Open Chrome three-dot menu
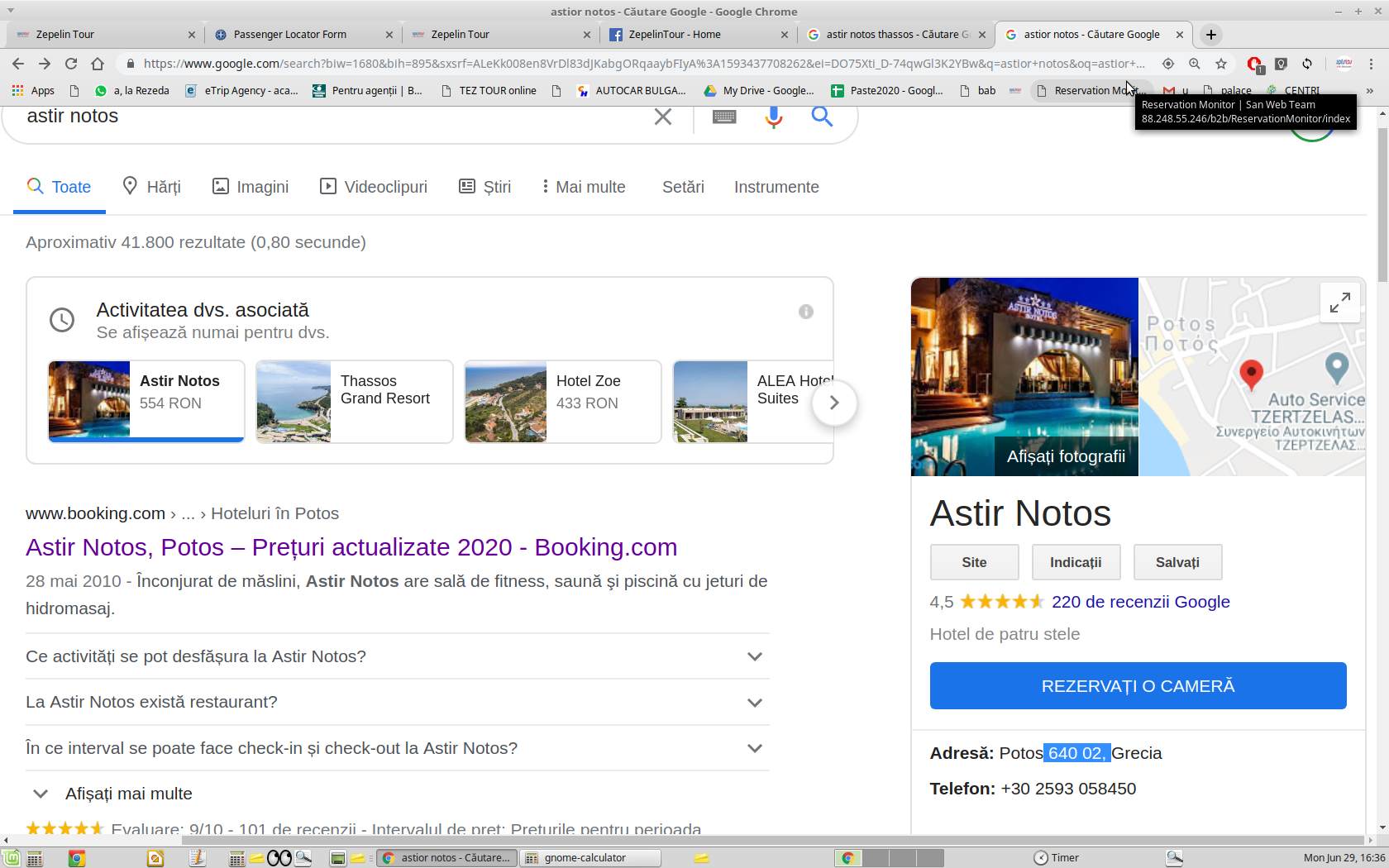 (x=1371, y=64)
